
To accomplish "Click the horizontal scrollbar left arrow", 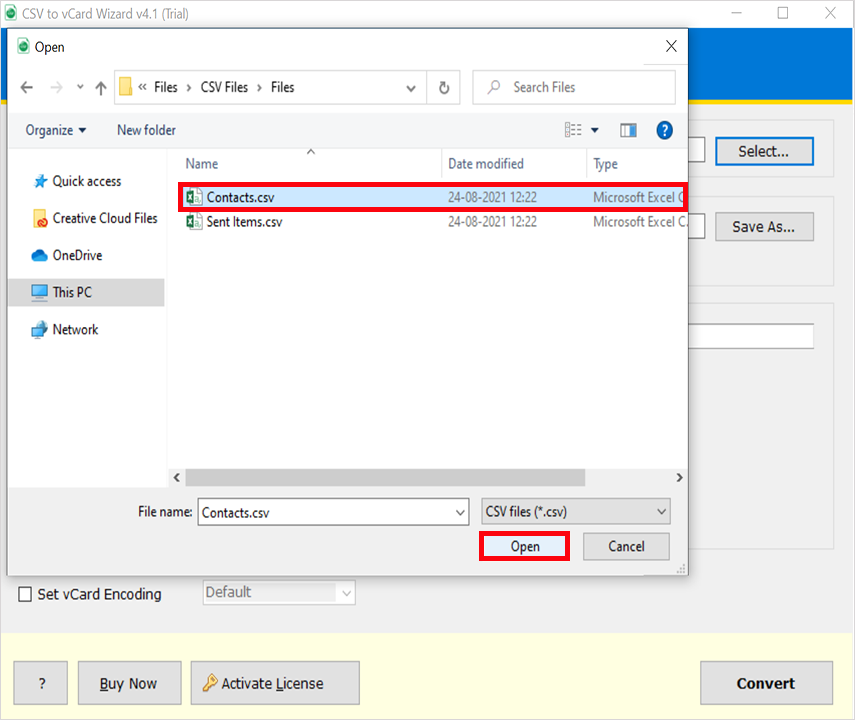I will 177,477.
